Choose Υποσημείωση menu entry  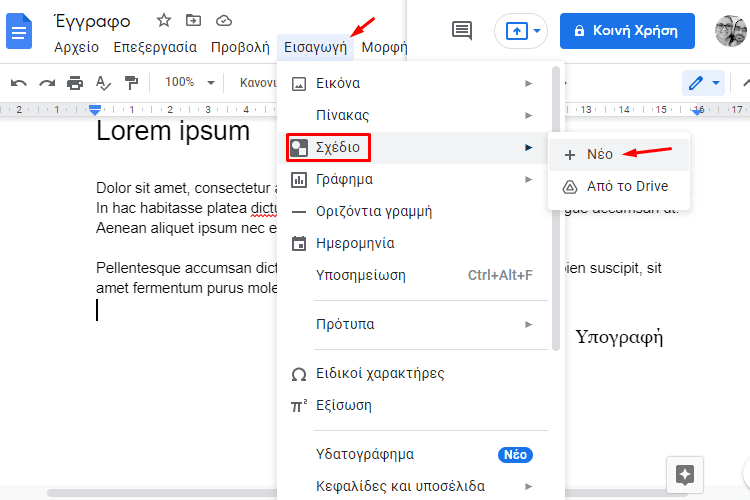coord(413,275)
